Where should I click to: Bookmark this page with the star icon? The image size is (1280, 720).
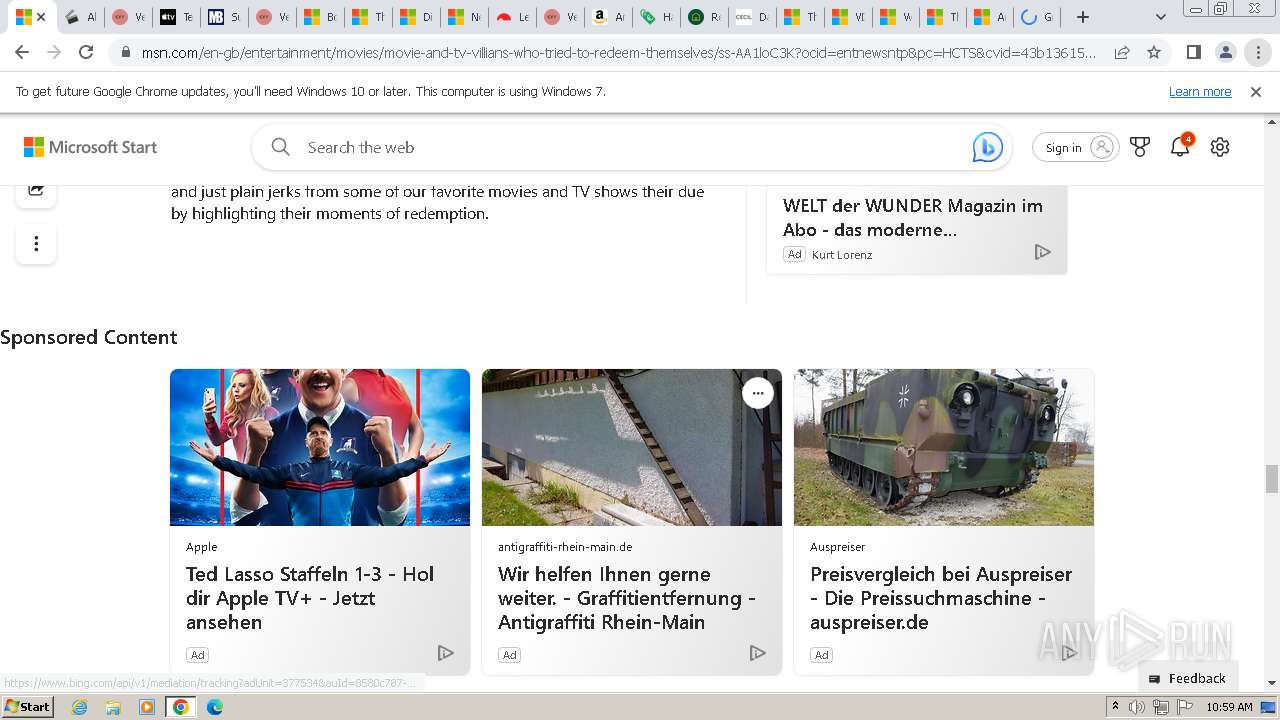1154,52
